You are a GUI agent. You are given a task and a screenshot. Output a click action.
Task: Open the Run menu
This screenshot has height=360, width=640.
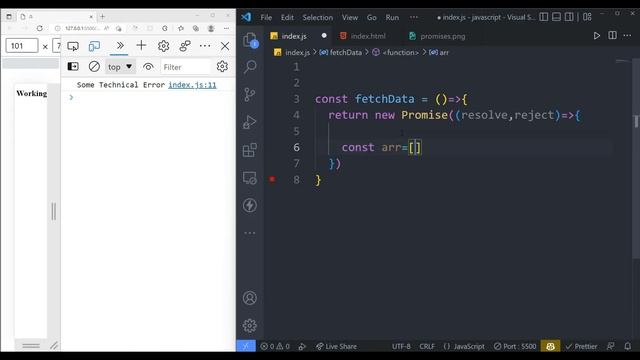point(392,18)
